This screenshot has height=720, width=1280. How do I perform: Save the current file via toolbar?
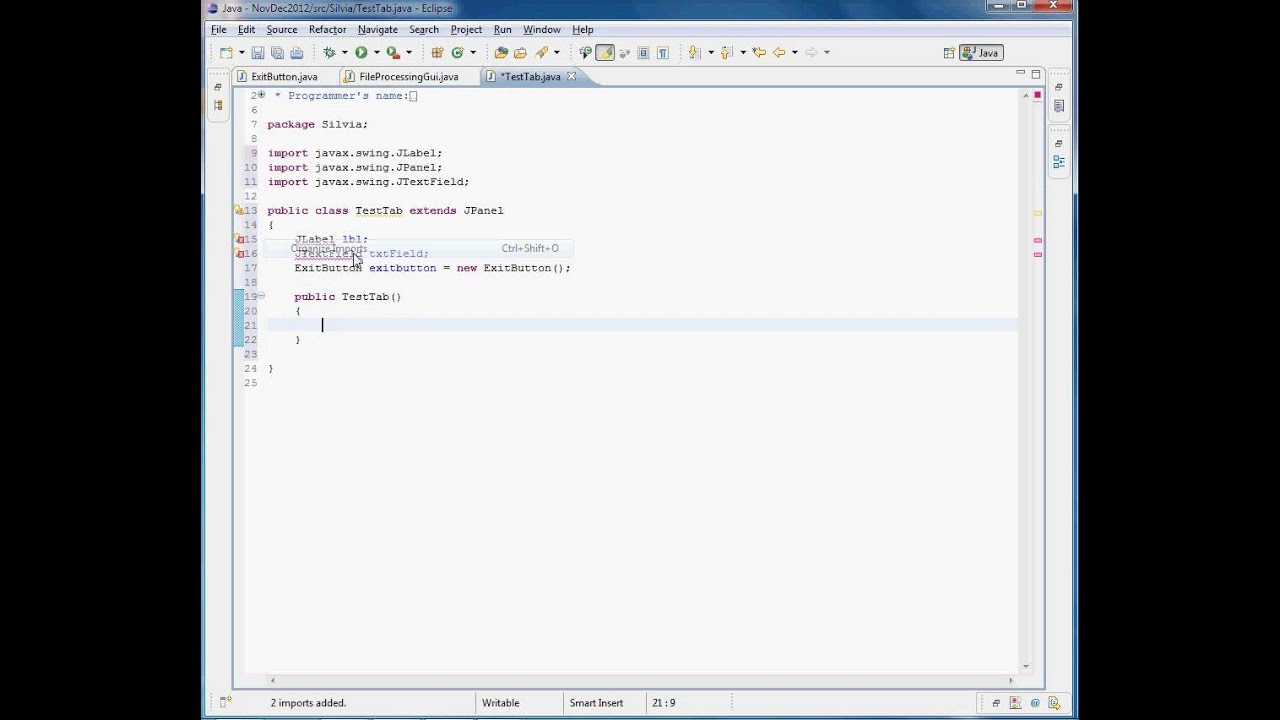(257, 52)
